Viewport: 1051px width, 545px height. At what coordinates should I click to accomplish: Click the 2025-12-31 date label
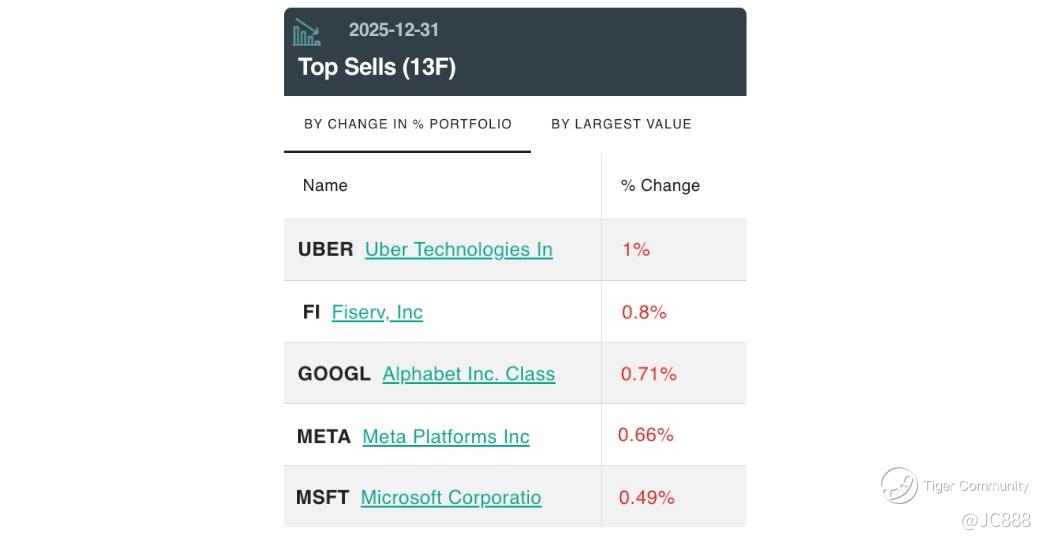click(x=393, y=30)
